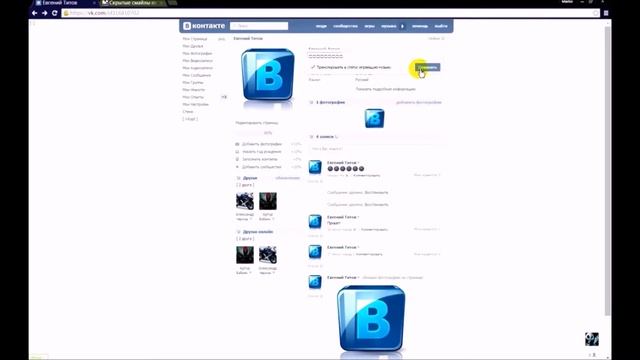Open motorcycle friend thumbnail under Друзья

244,201
